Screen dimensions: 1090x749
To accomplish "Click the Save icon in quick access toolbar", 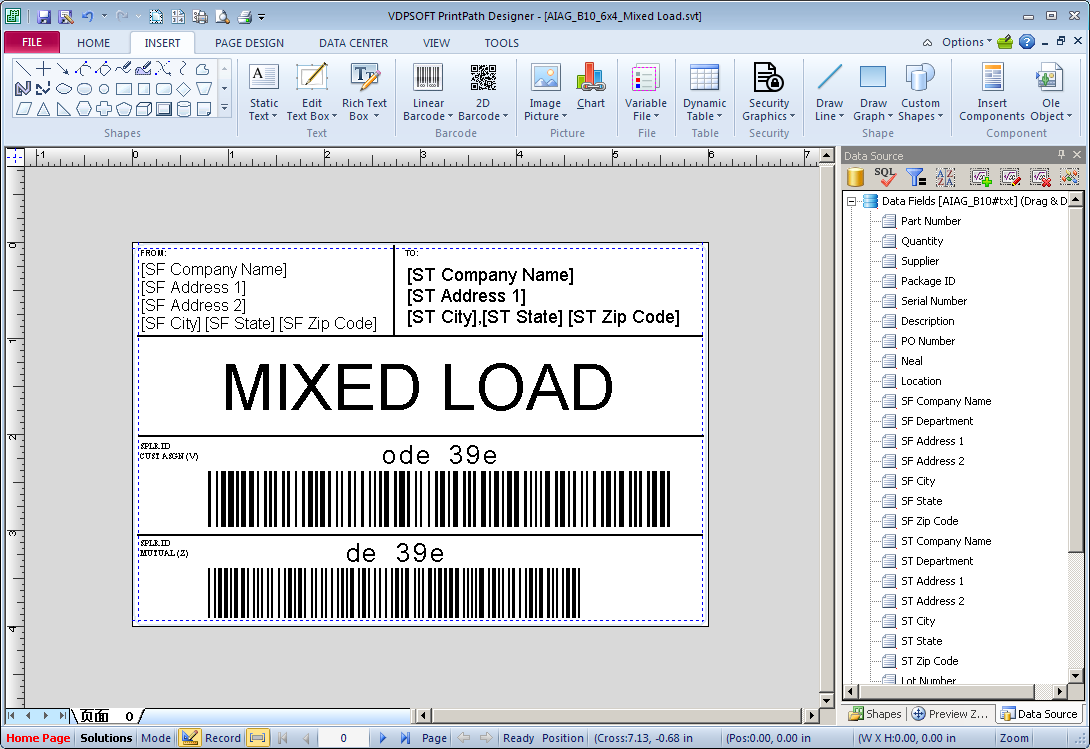I will pyautogui.click(x=44, y=17).
